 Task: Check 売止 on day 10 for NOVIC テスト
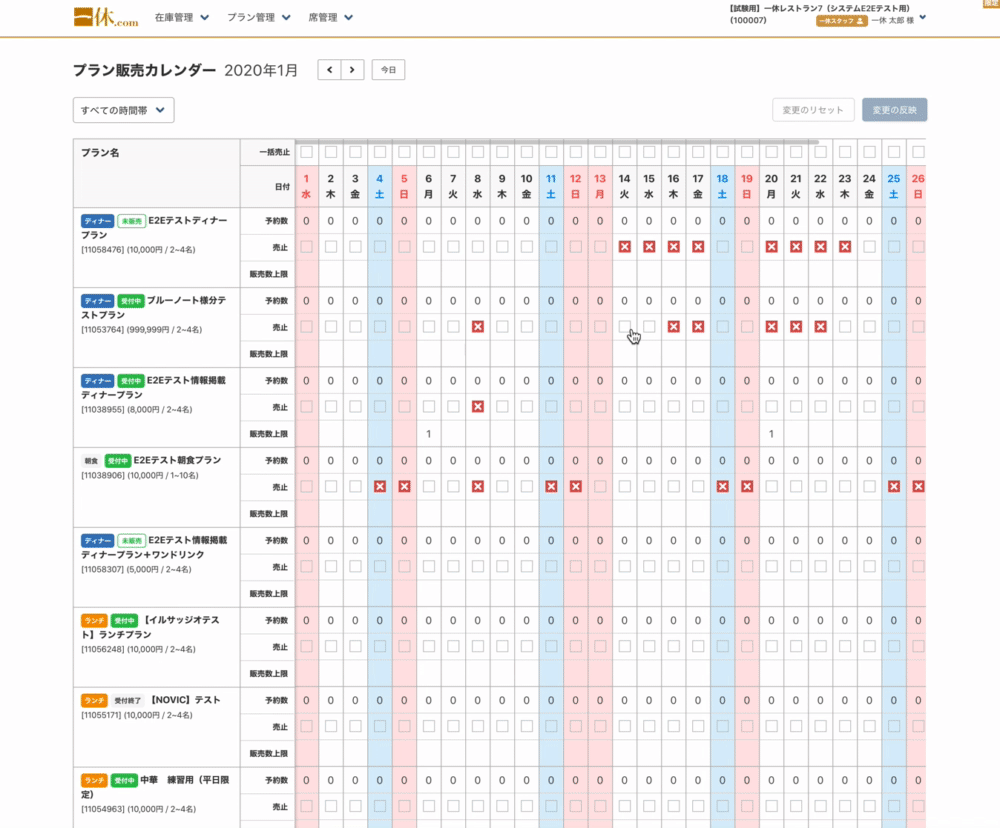527,726
